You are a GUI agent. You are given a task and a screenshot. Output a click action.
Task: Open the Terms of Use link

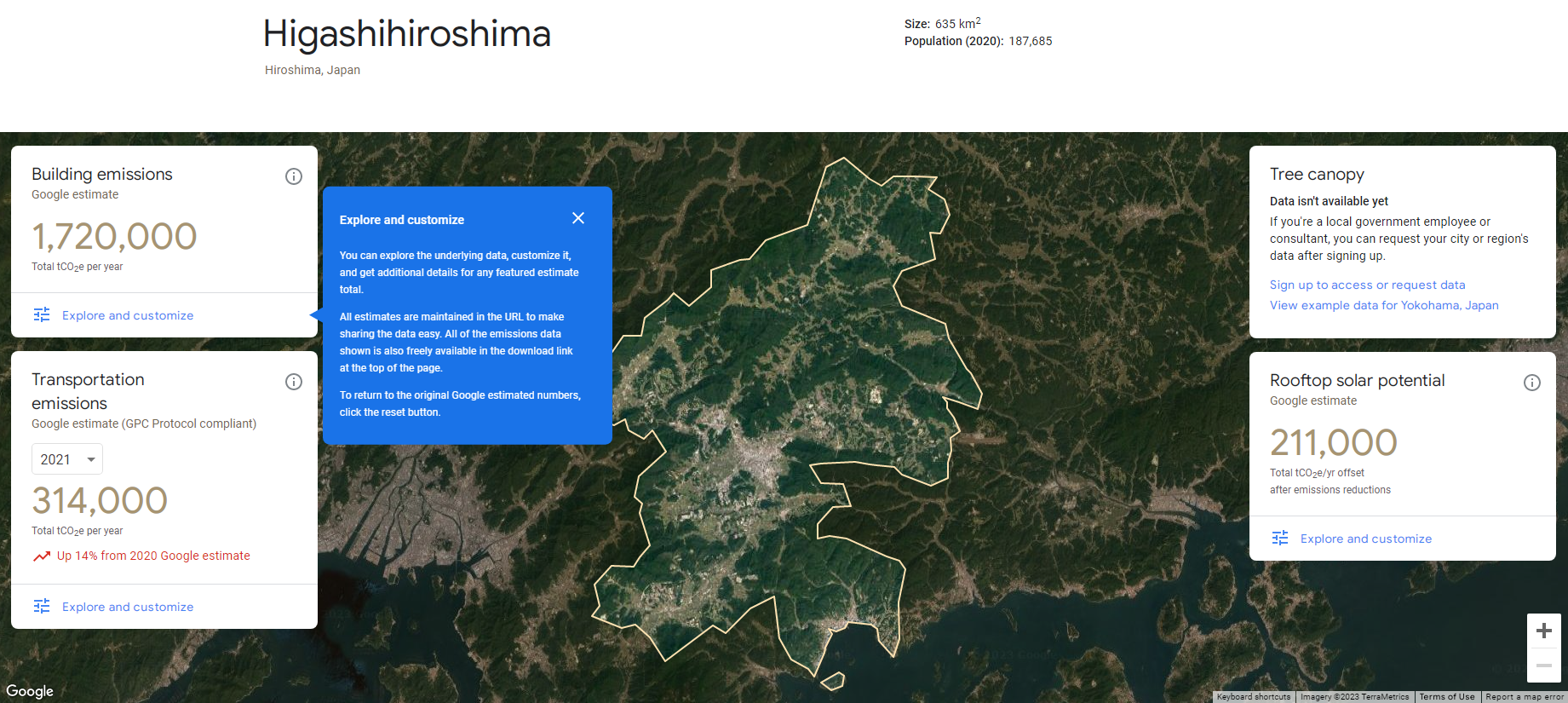(1446, 697)
